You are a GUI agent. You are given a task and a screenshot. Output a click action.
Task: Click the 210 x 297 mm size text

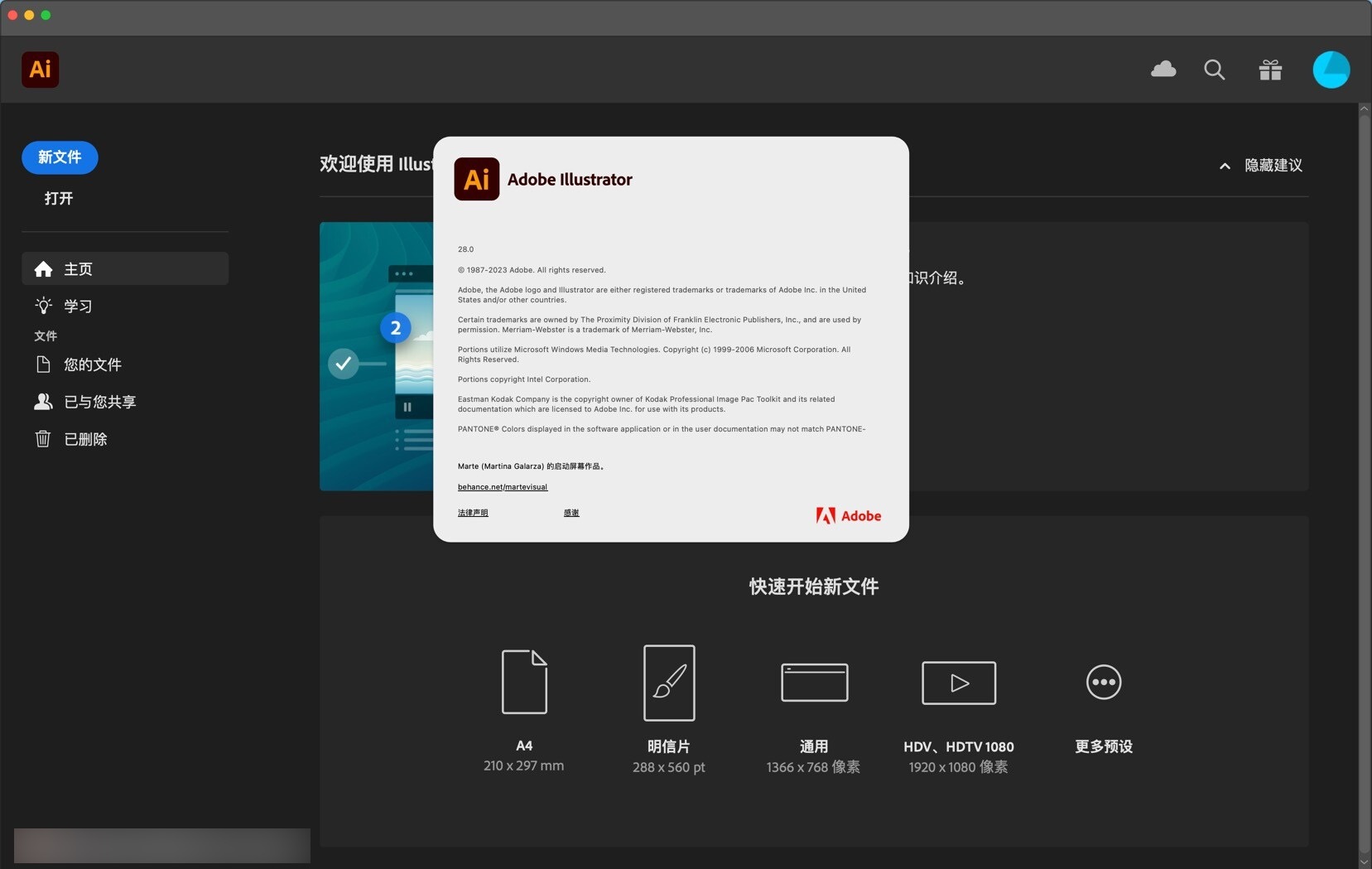coord(524,766)
